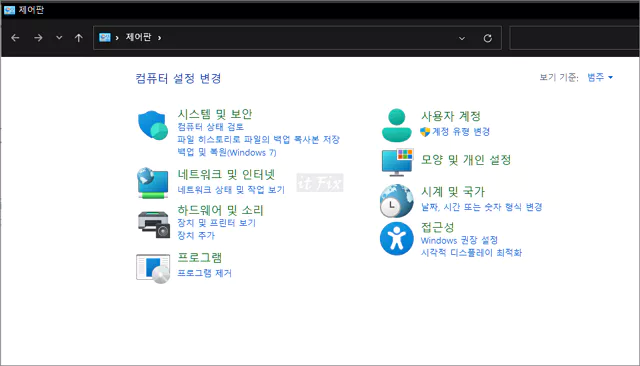Viewport: 640px width, 366px height.
Task: Expand chevron before 제어판 in breadcrumb
Action: [x=117, y=38]
